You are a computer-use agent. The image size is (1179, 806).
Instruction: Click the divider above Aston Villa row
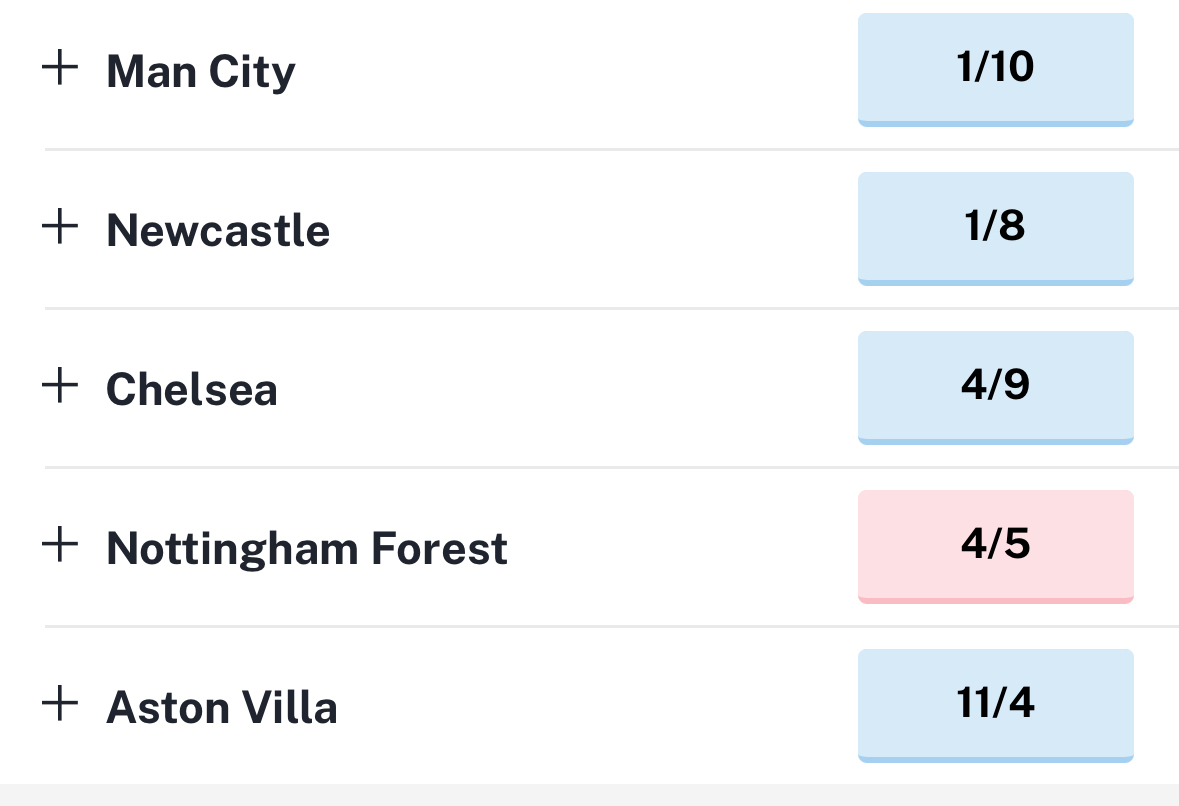click(x=611, y=626)
